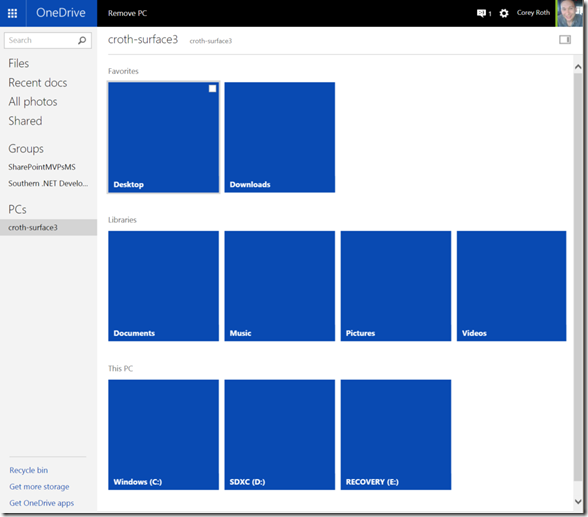Open the Videos library tile
Screen dimensions: 588x517
click(512, 286)
